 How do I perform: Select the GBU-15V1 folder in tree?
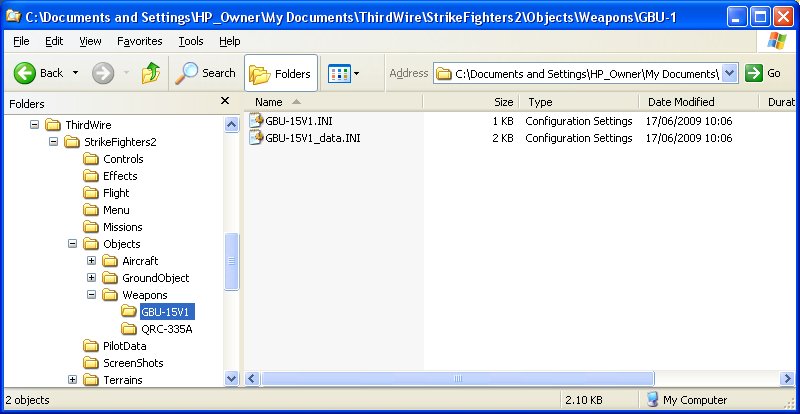point(158,312)
